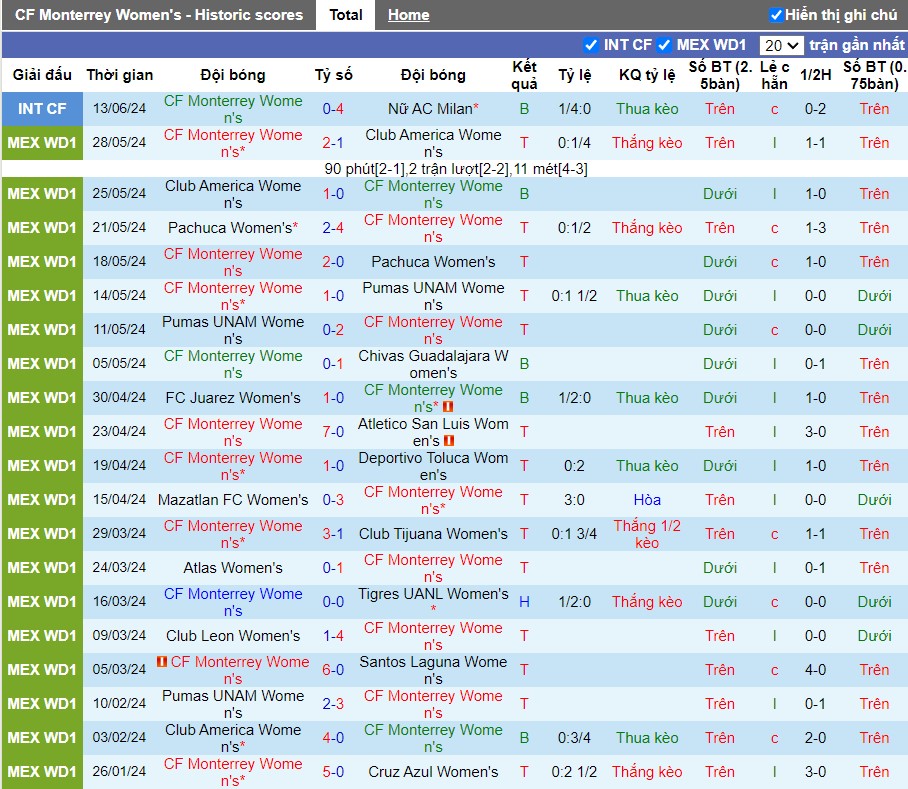Click the Thời gian column header

coord(120,75)
